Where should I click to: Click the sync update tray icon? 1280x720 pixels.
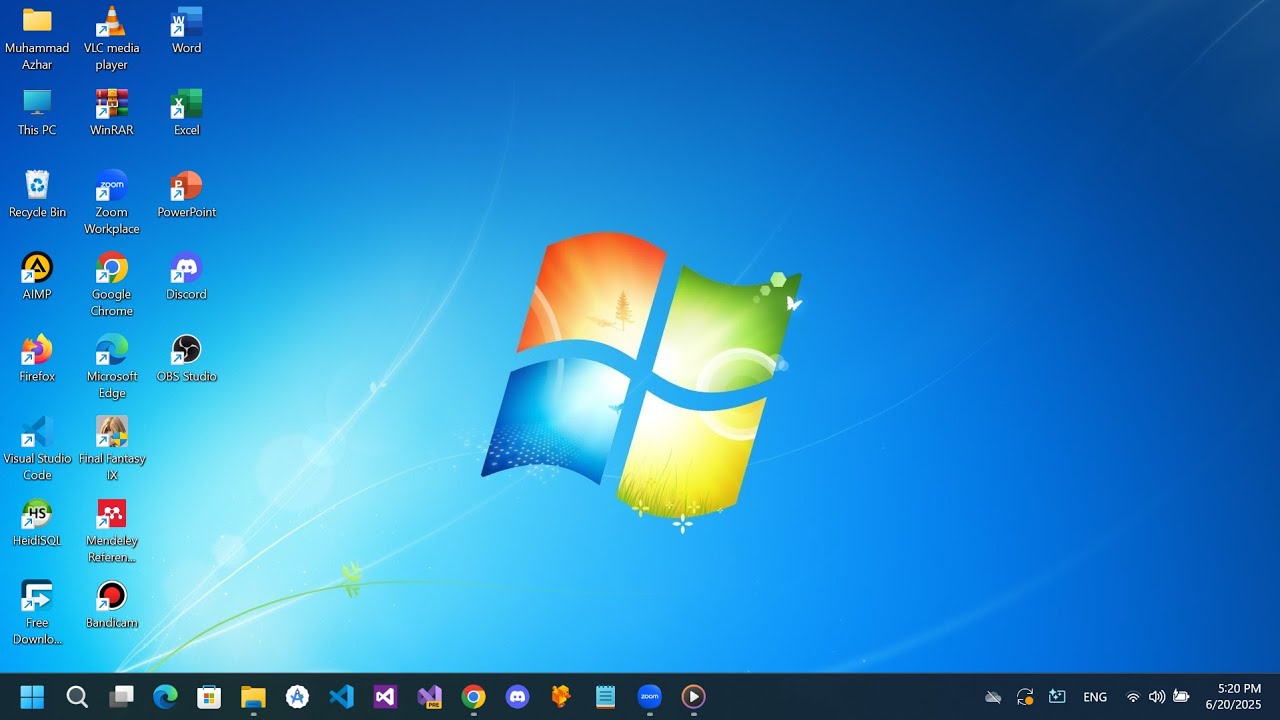coord(1025,697)
